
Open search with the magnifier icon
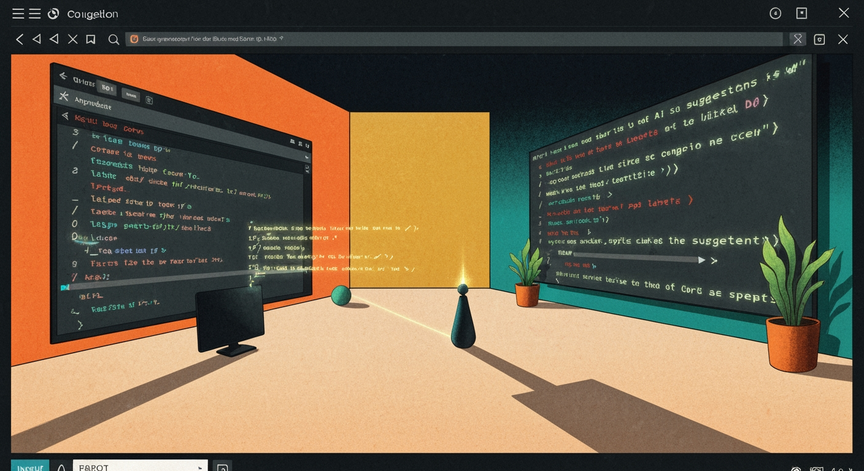pyautogui.click(x=114, y=39)
